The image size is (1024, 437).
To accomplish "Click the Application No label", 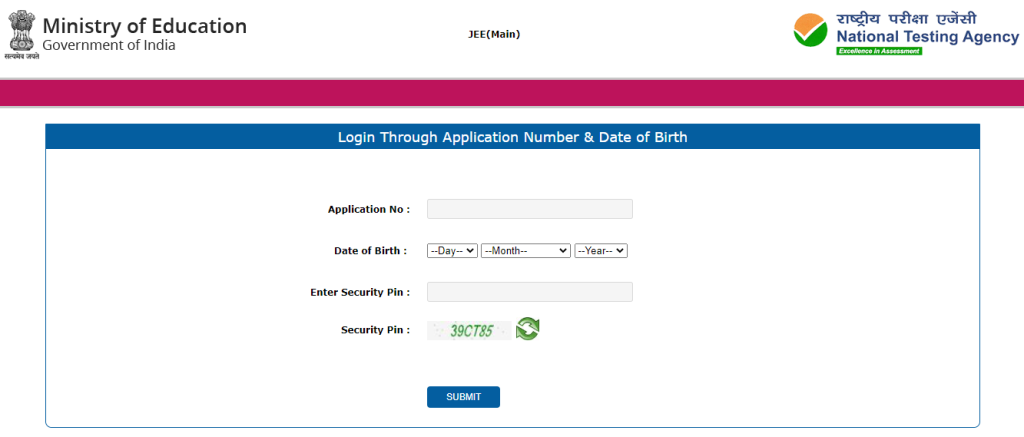I will (x=368, y=210).
